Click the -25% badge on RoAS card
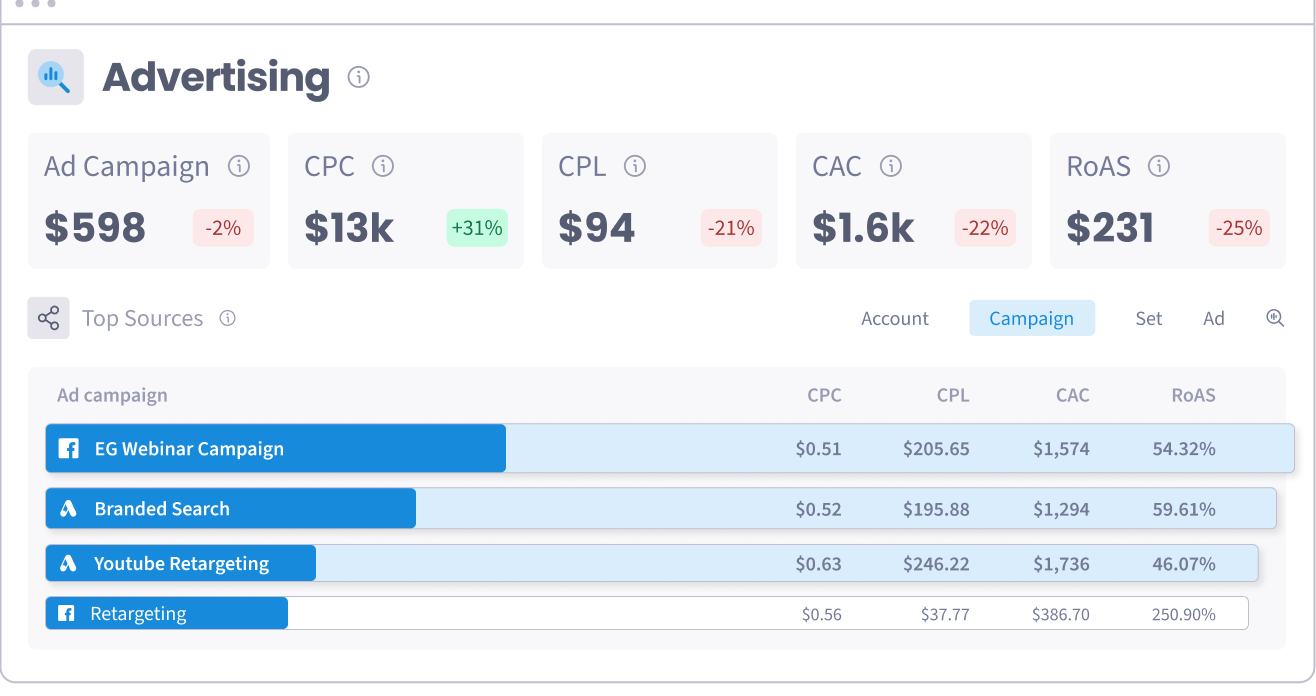Screen dimensions: 1316x696 [1239, 228]
